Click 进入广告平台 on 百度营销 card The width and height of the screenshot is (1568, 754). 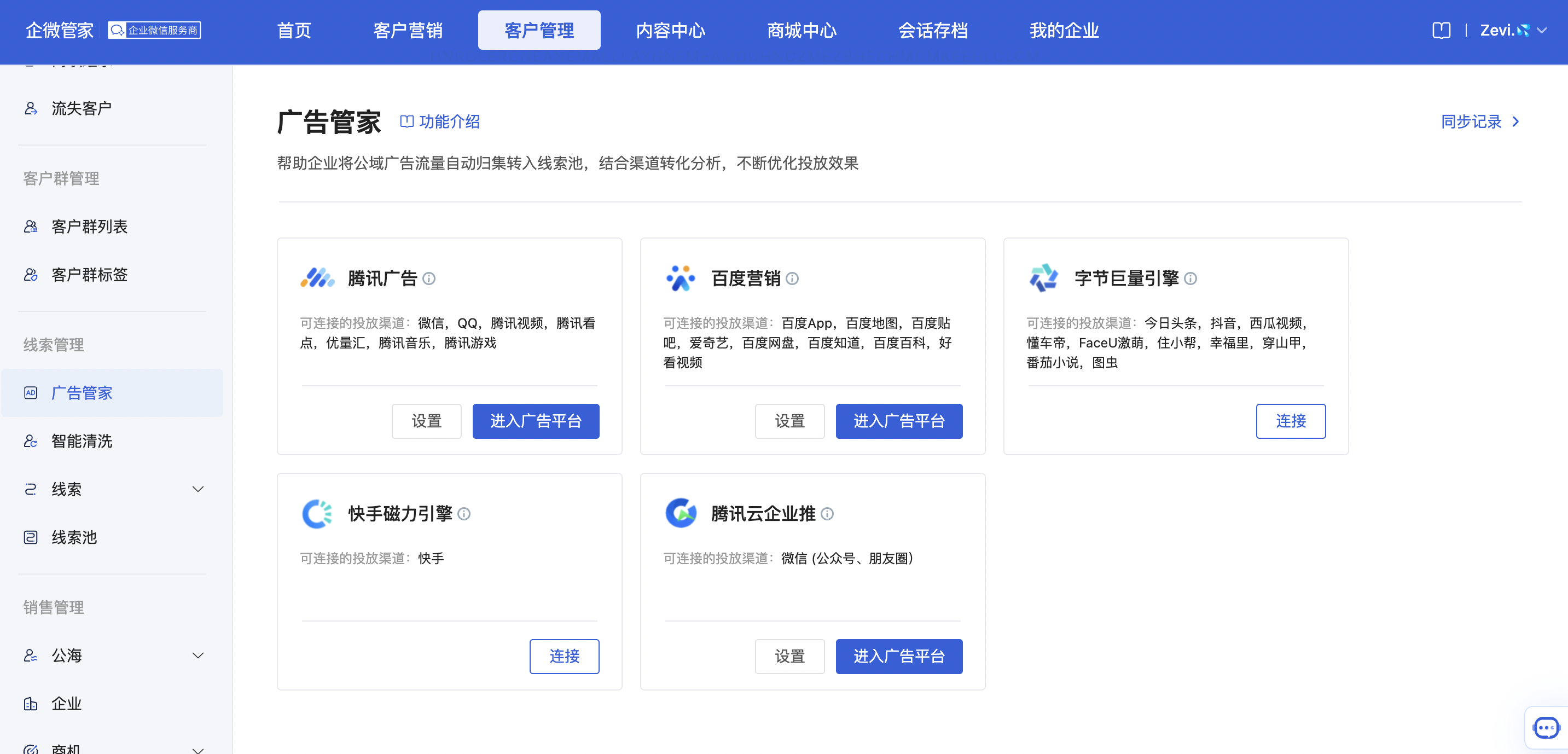[899, 421]
